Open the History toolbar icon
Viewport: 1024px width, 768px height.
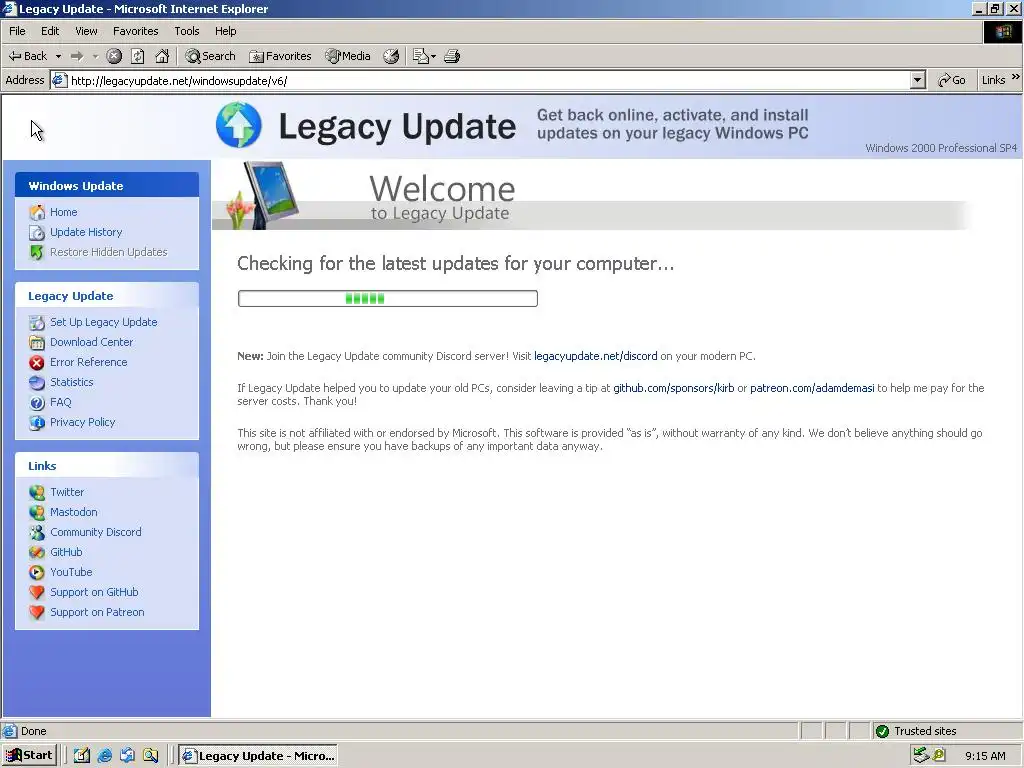click(x=391, y=56)
